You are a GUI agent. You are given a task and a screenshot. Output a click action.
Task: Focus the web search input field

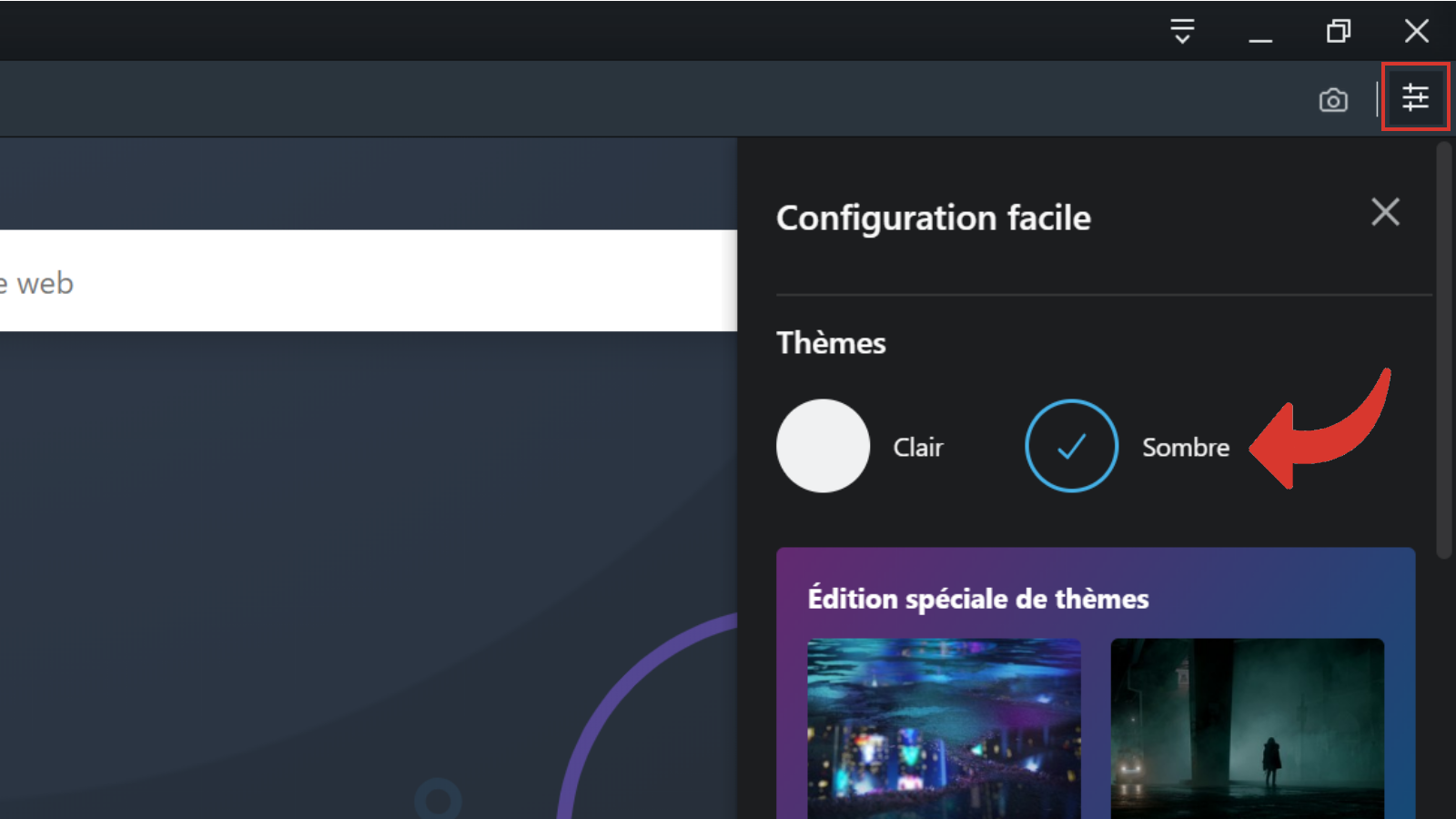tap(364, 281)
